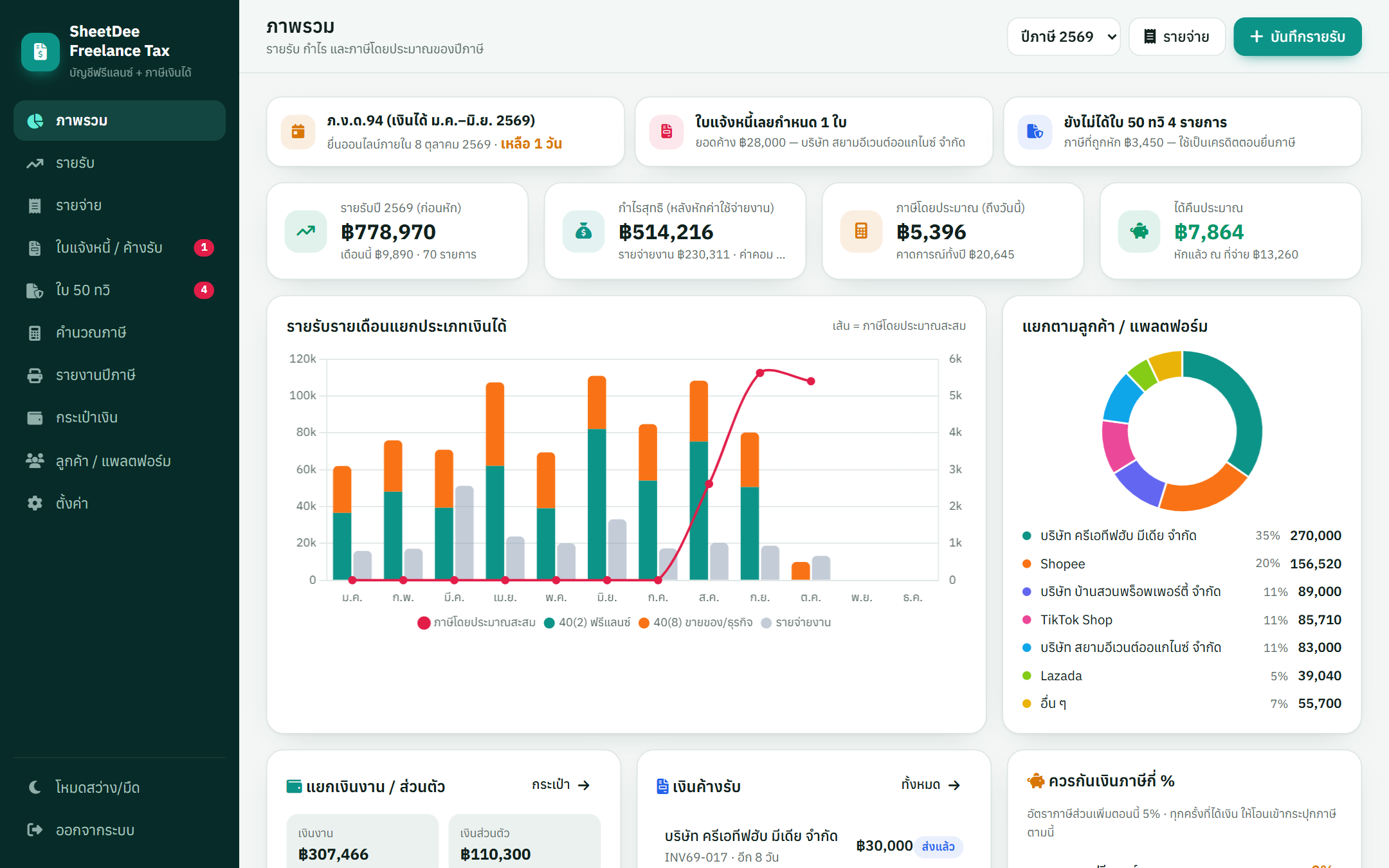Image resolution: width=1389 pixels, height=868 pixels.
Task: Click the เงินงาน ฿307,466 box
Action: tap(362, 842)
